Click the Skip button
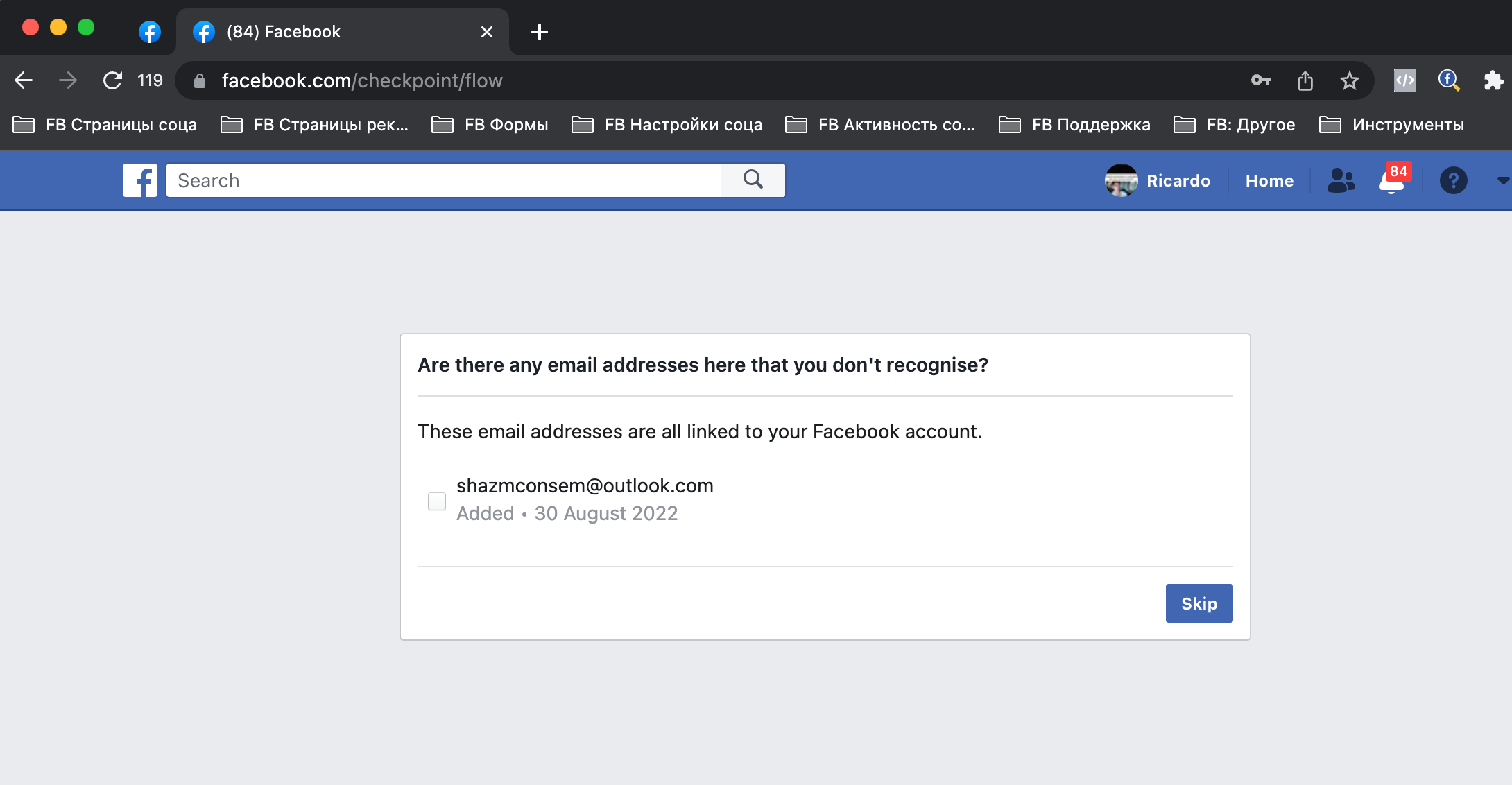The height and width of the screenshot is (785, 1512). pos(1199,603)
